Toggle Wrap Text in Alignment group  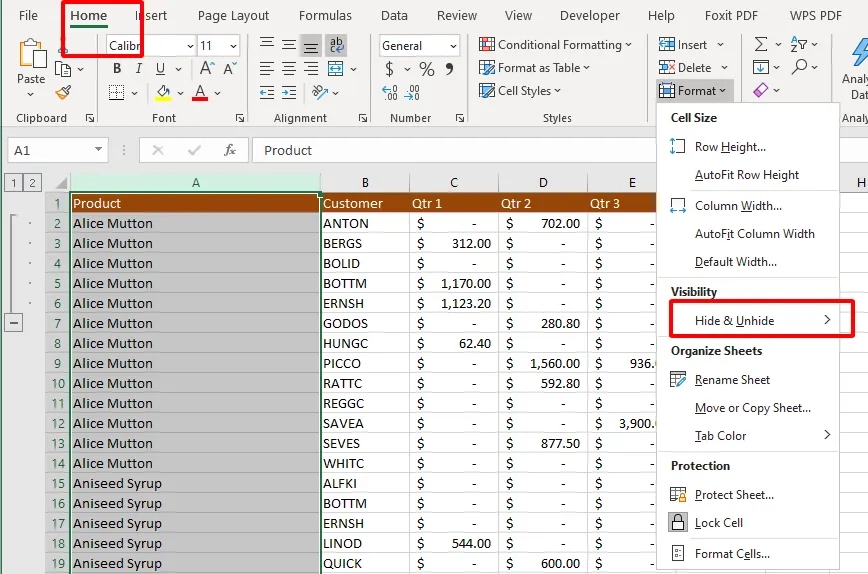coord(336,46)
